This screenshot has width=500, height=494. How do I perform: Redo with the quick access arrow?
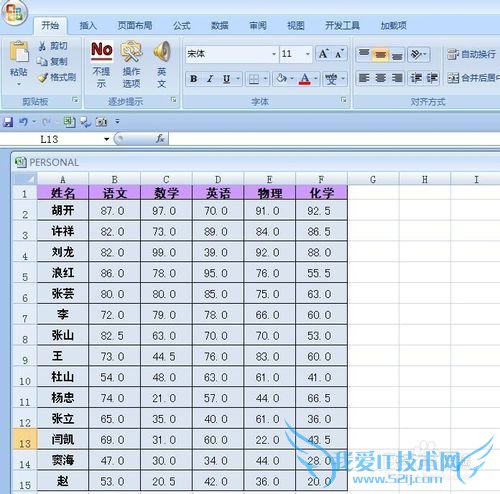point(46,122)
